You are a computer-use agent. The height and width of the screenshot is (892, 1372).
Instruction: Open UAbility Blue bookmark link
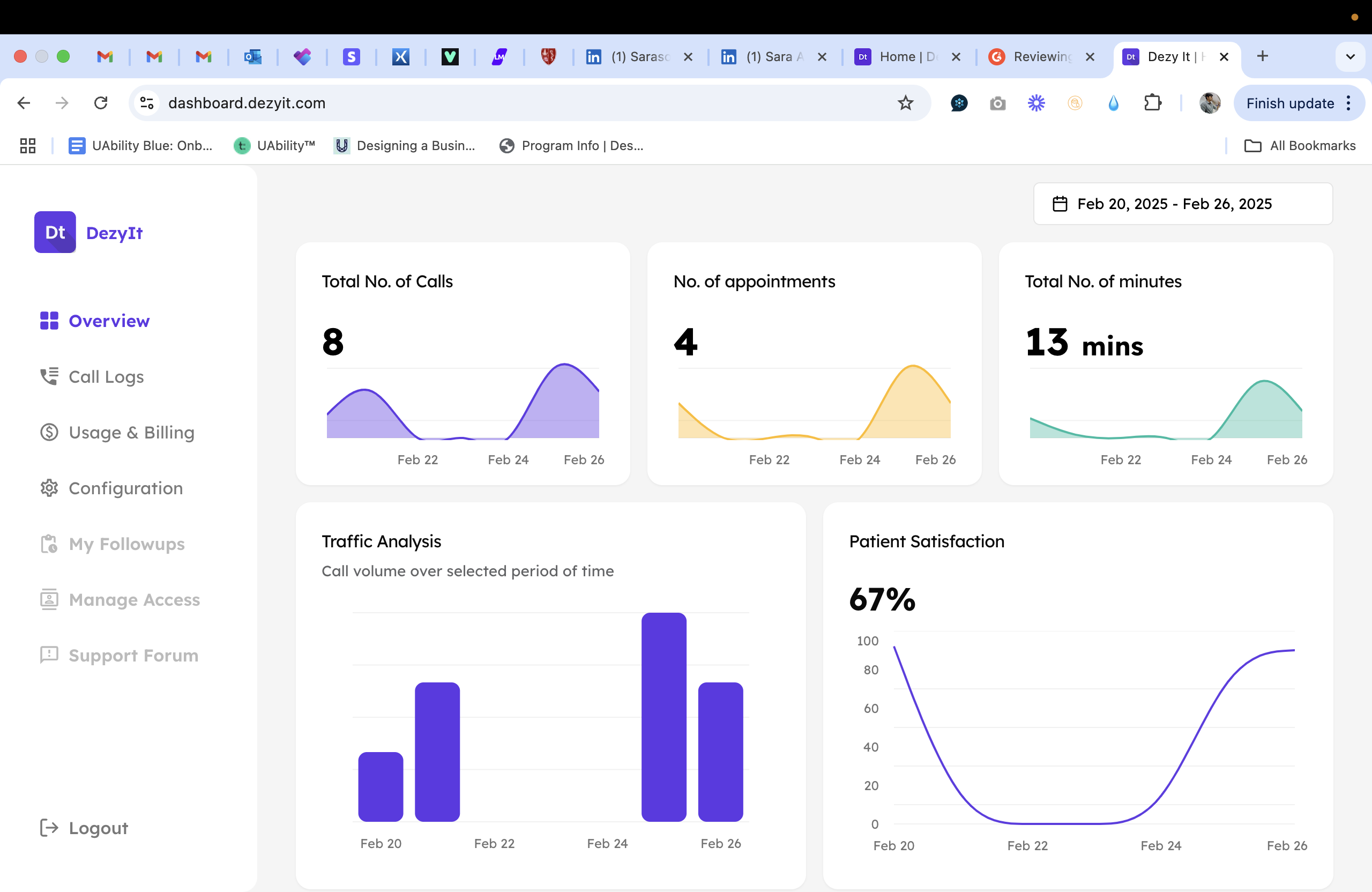point(140,145)
